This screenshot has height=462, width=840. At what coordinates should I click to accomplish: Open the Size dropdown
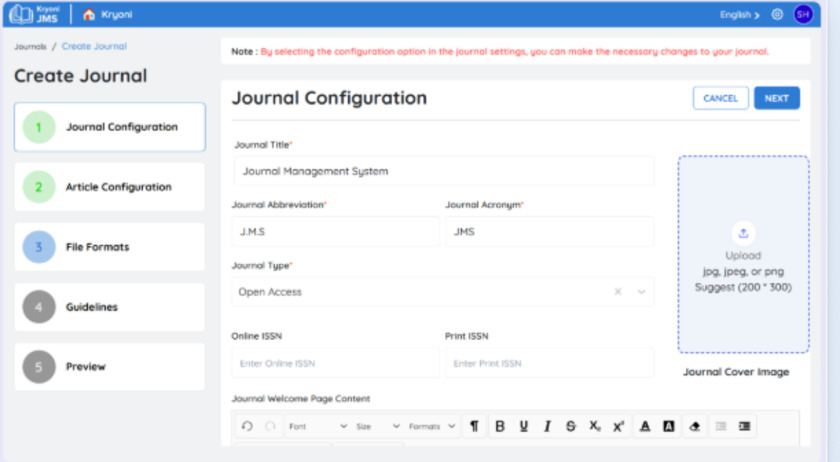coord(378,426)
